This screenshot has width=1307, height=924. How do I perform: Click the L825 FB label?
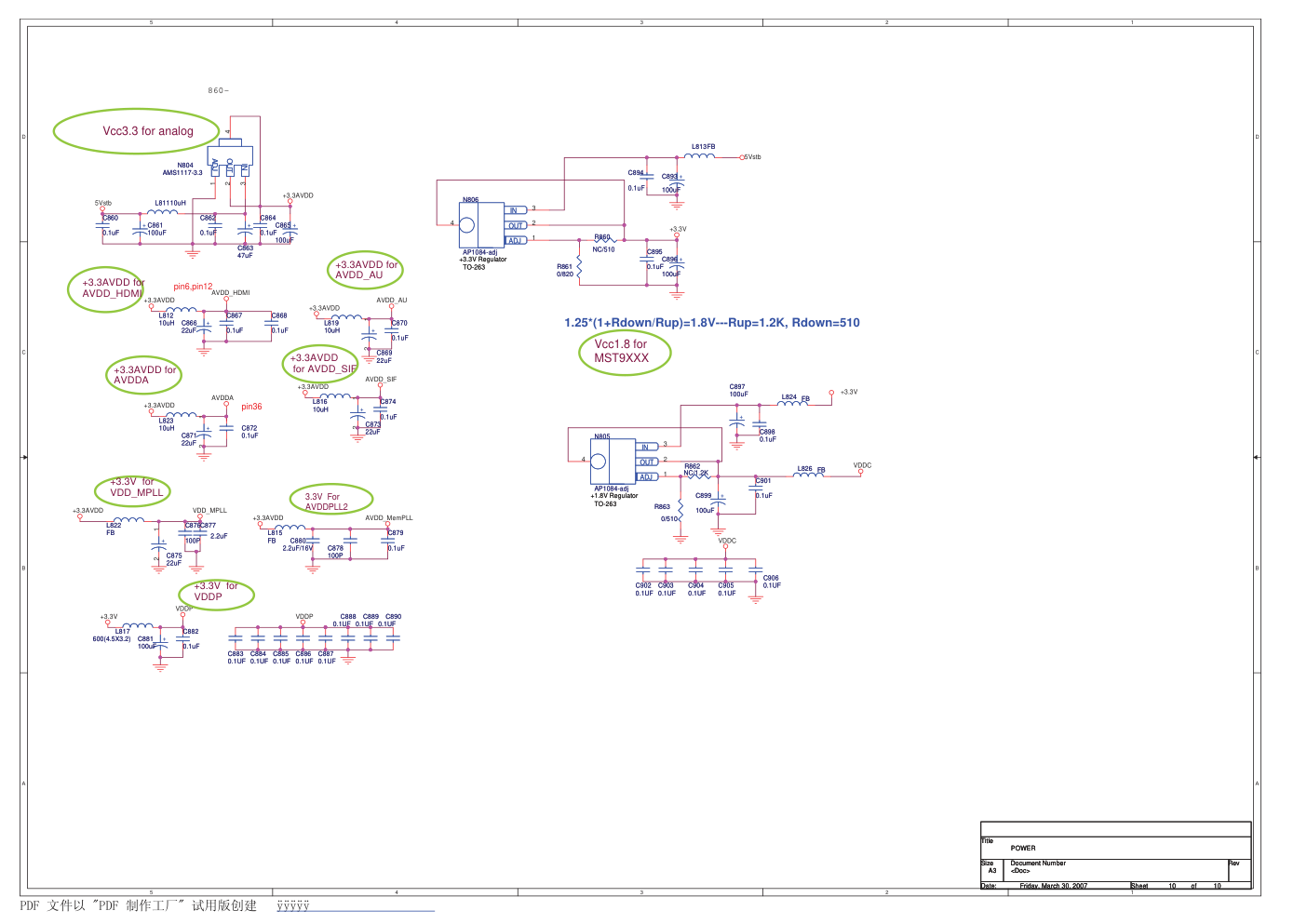point(812,470)
